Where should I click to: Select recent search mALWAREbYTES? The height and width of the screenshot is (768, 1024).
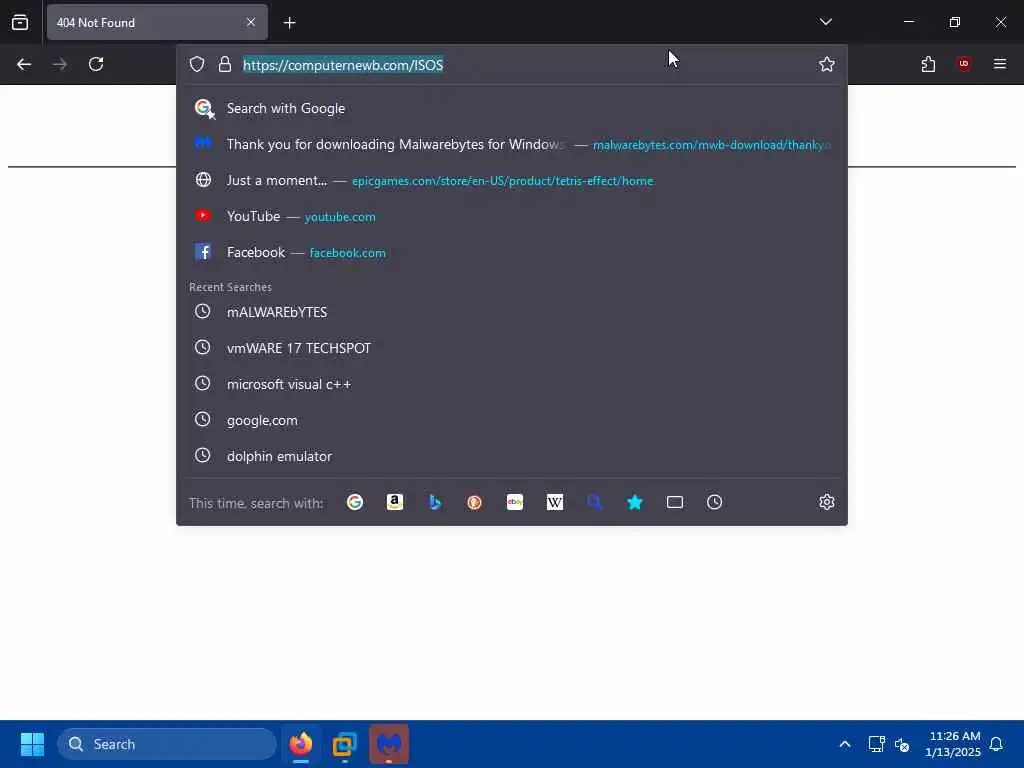pos(512,312)
